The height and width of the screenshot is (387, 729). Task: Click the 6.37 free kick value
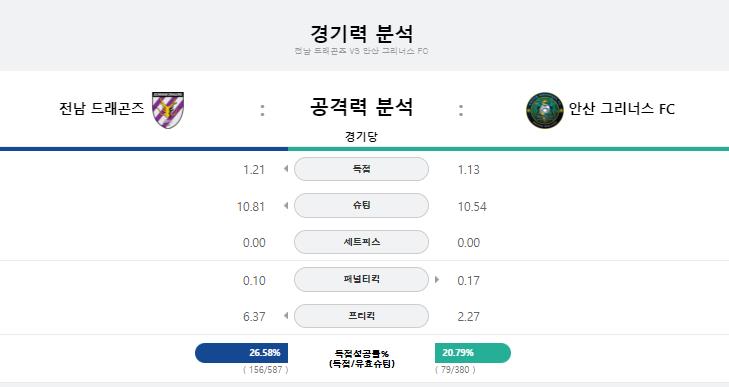(x=254, y=317)
